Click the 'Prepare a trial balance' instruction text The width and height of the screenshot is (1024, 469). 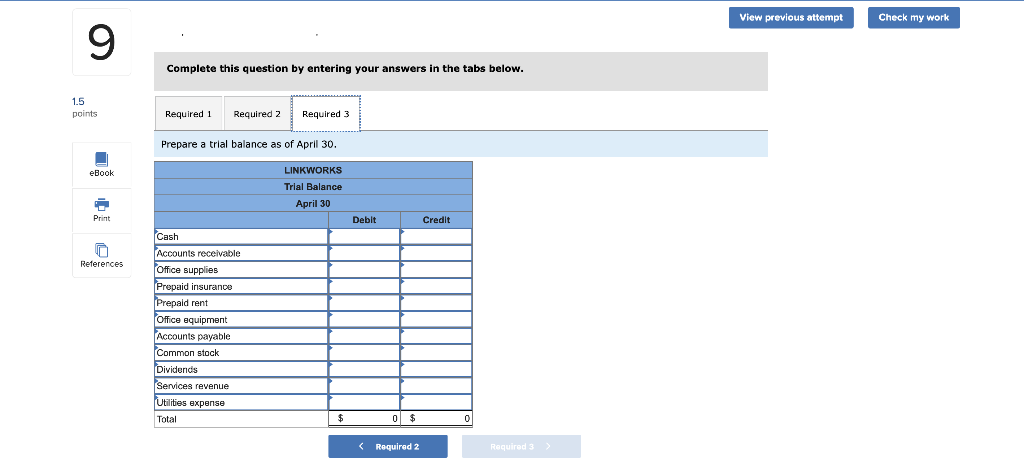coord(249,144)
